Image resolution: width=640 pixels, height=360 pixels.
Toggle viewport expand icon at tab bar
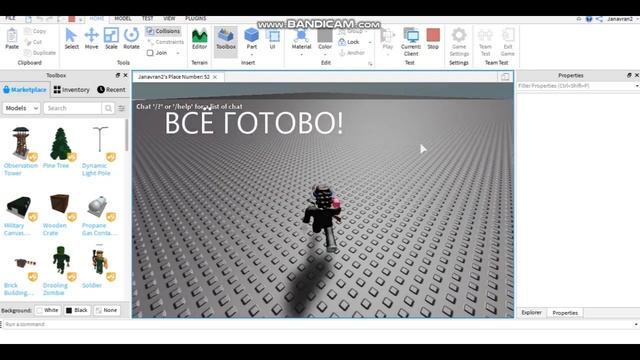[x=505, y=77]
